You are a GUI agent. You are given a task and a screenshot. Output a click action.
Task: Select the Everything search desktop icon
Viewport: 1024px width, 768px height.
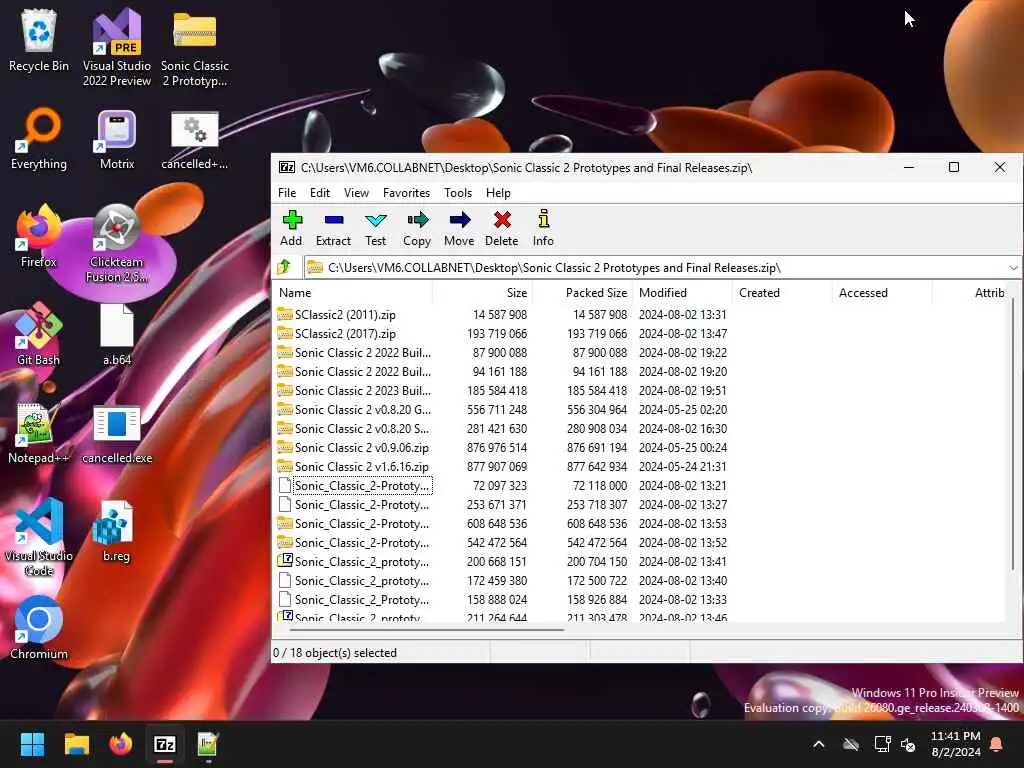click(39, 138)
